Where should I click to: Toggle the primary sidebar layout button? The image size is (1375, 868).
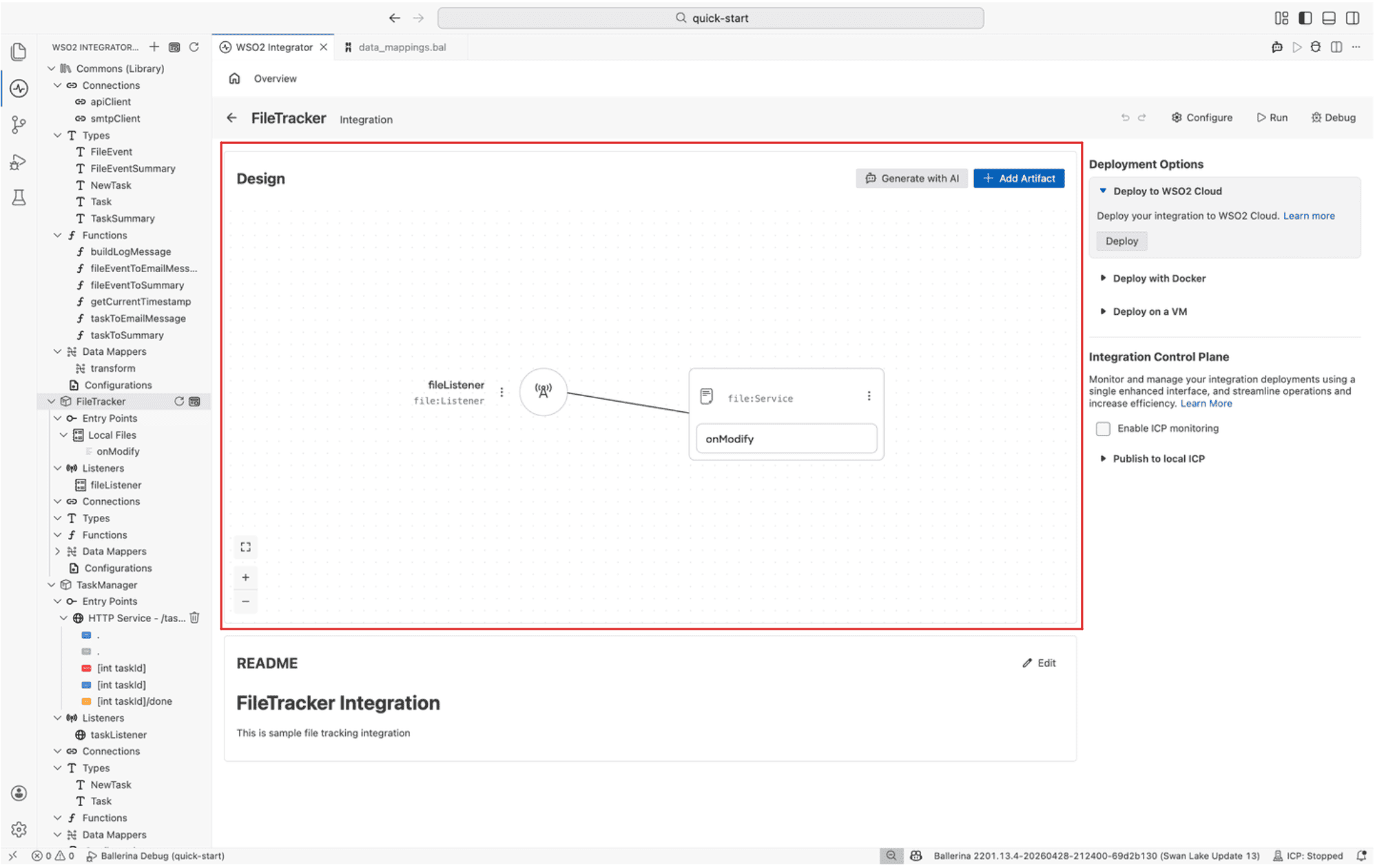point(1305,18)
